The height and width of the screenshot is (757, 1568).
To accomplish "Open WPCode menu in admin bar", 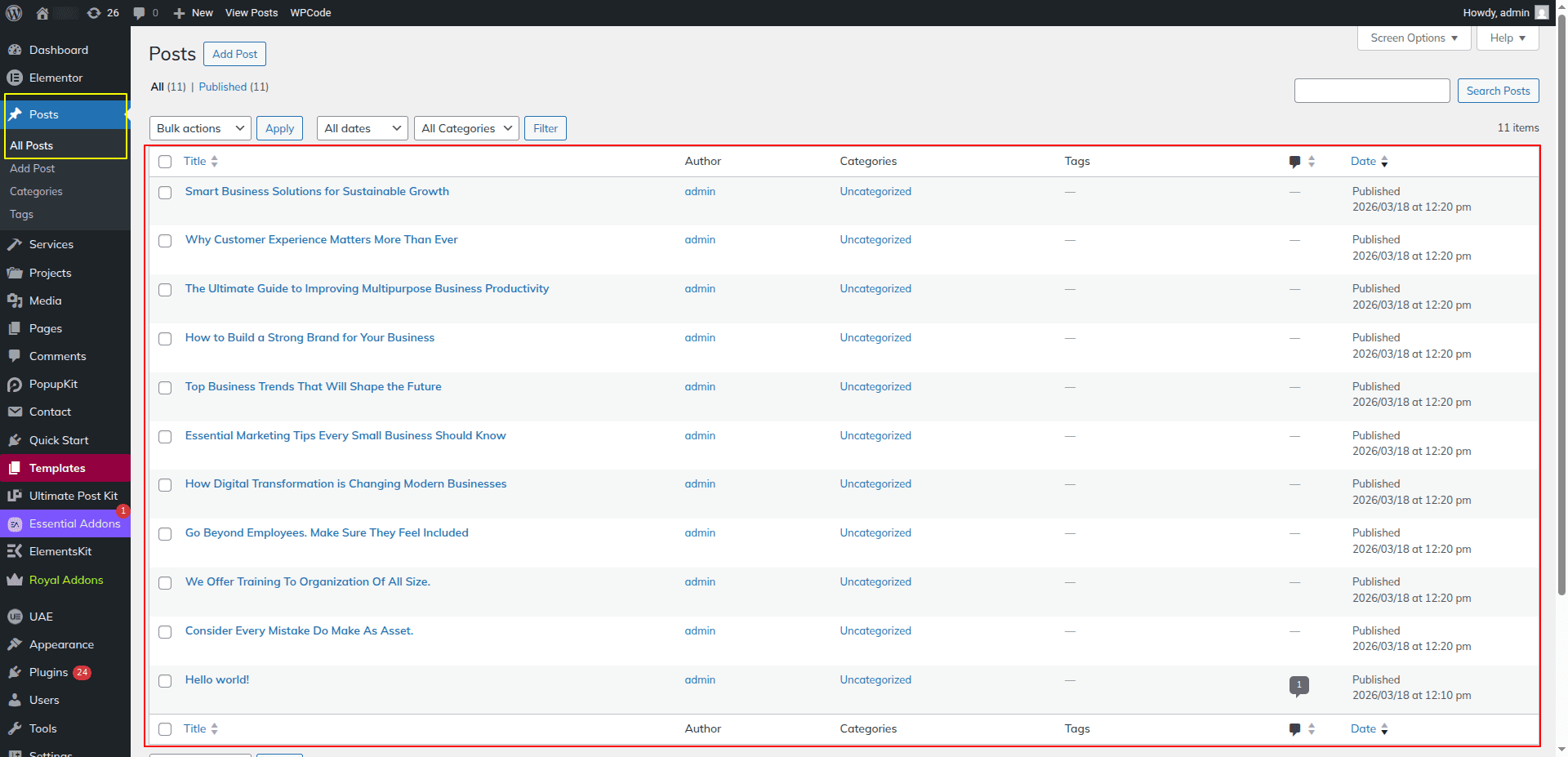I will [x=310, y=13].
